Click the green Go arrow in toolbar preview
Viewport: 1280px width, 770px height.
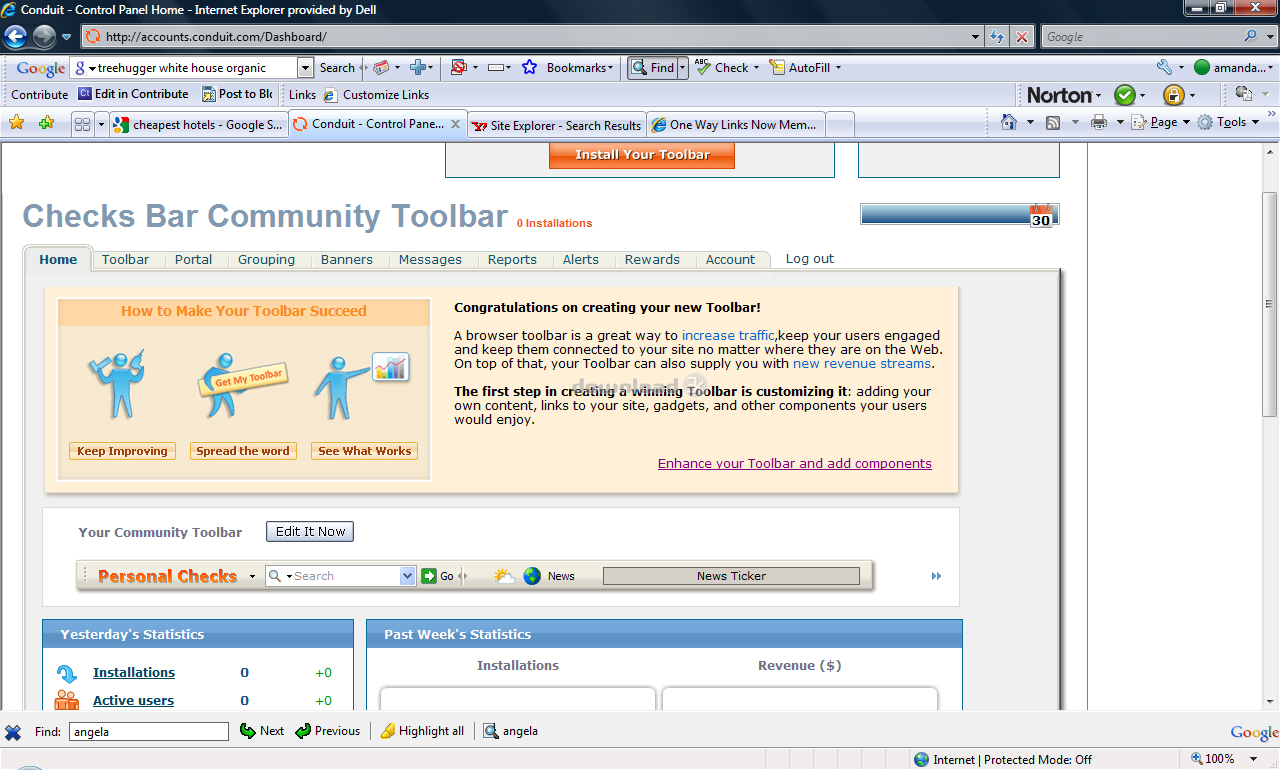[x=429, y=576]
